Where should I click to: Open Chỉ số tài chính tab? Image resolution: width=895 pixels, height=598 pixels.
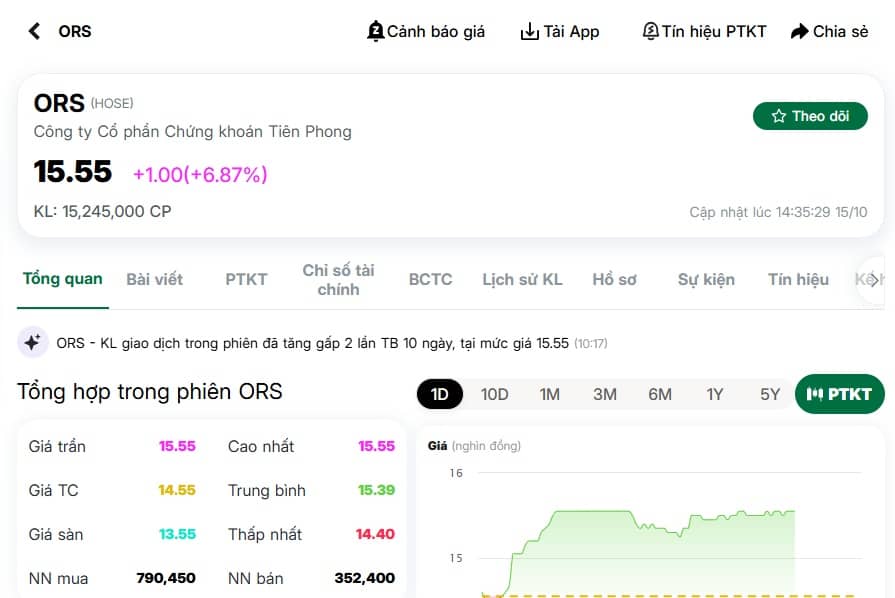point(338,280)
